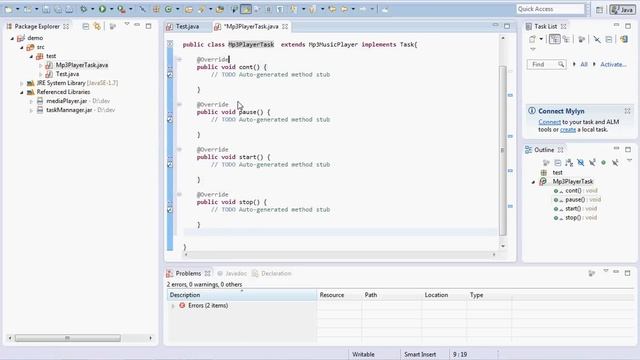Viewport: 640px width, 360px height.
Task: Click New Task icon in Task List
Action: 532,39
